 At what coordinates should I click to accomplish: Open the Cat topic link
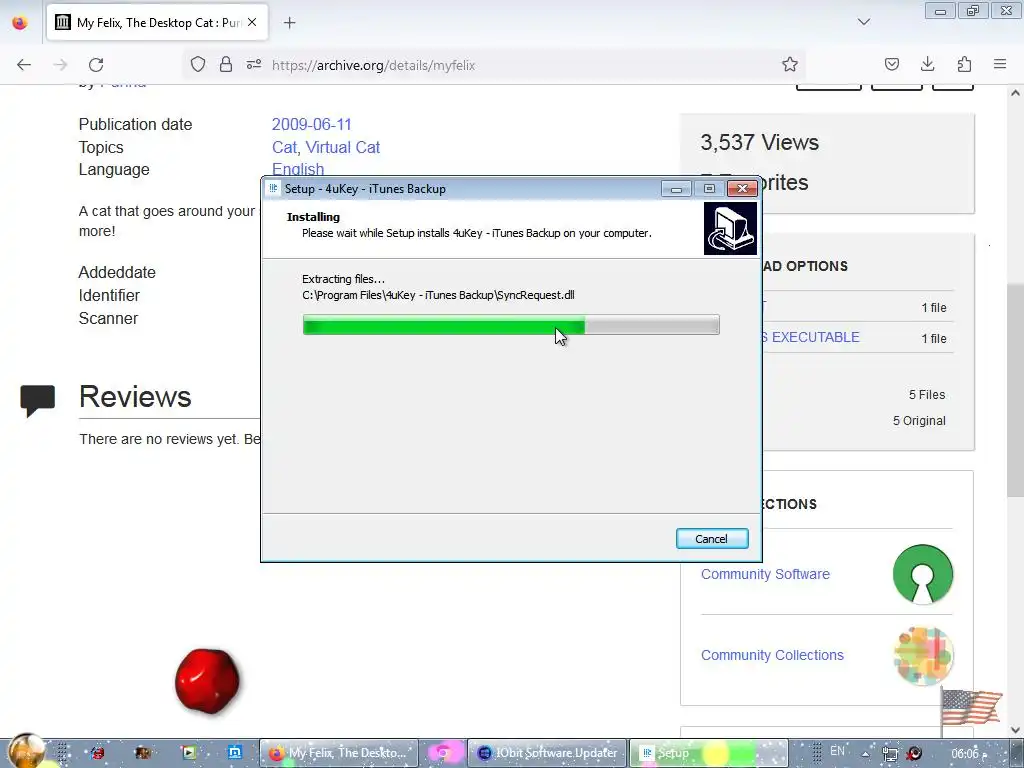[x=284, y=147]
